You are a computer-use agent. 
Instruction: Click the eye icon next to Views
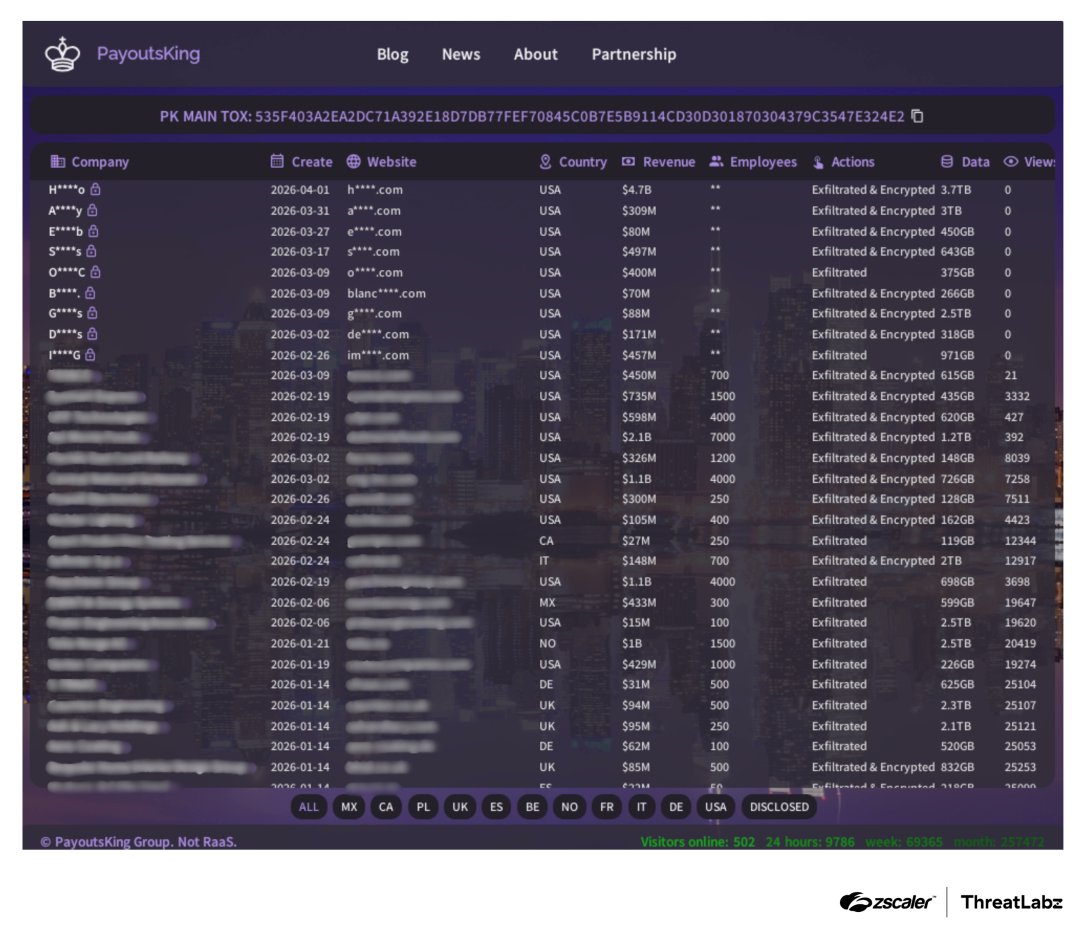pyautogui.click(x=1009, y=161)
